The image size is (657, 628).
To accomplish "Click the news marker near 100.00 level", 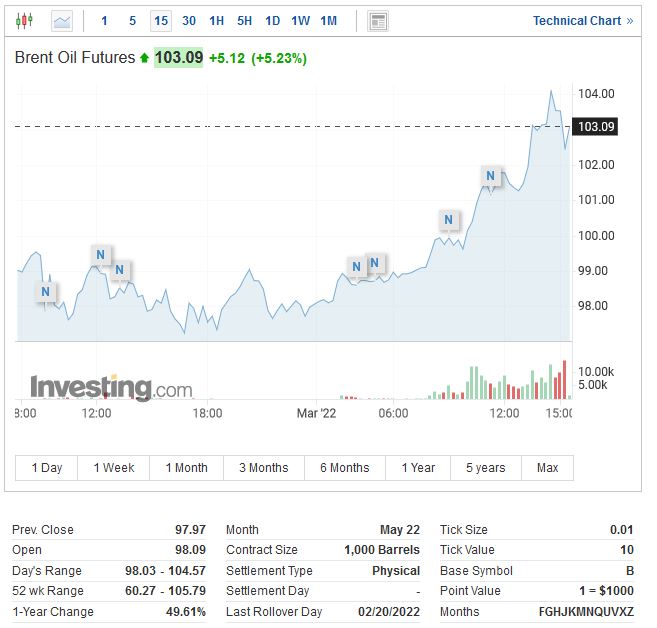I will (449, 220).
